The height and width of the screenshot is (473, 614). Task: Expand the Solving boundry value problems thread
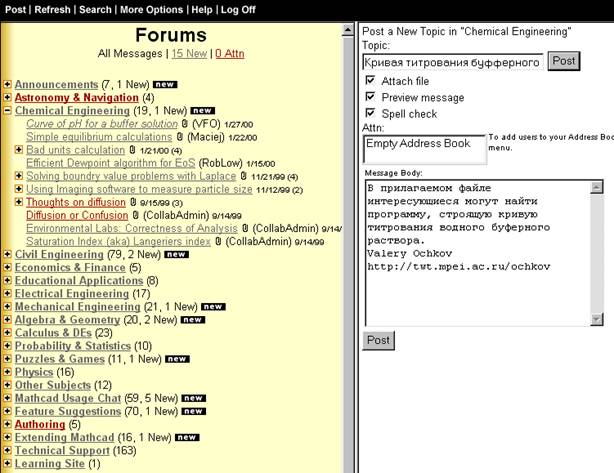pyautogui.click(x=18, y=175)
